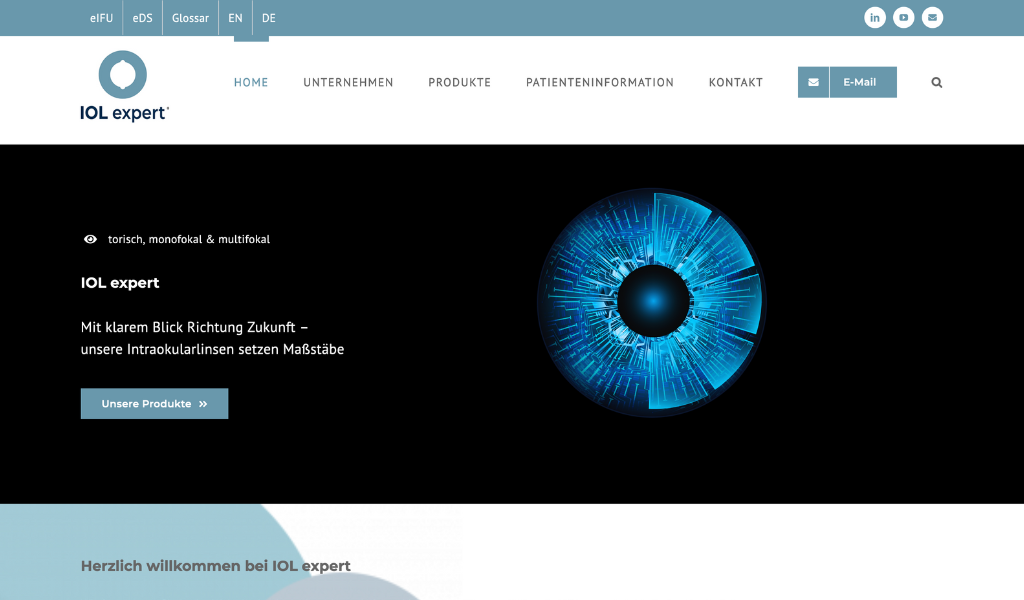Screen dimensions: 1024x600
Task: Click 'Herzlich willkommen bei IOL expert' heading
Action: 216,566
